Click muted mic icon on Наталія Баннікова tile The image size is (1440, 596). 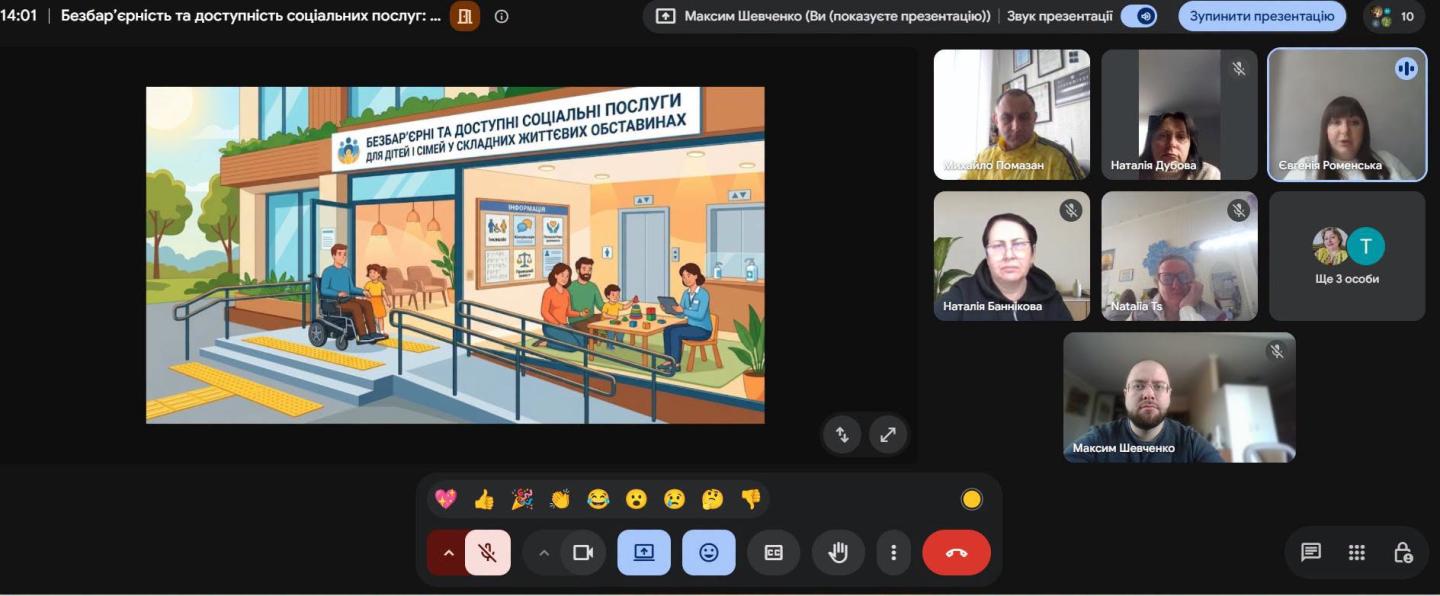pos(1071,210)
